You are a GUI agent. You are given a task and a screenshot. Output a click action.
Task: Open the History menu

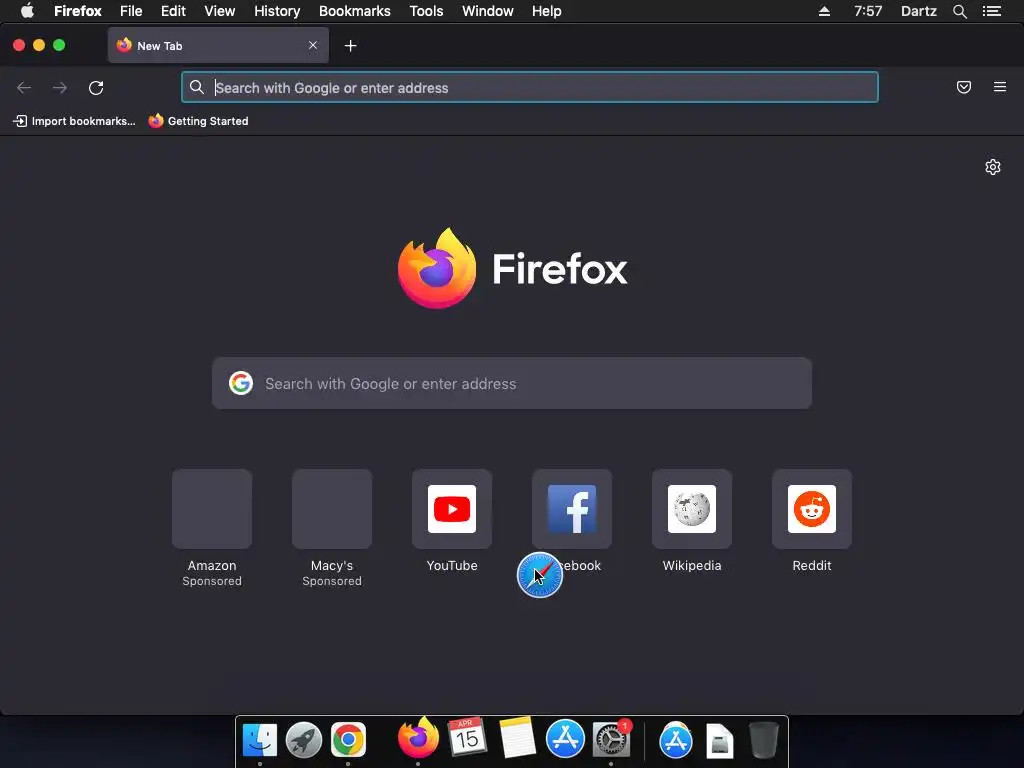(x=277, y=11)
